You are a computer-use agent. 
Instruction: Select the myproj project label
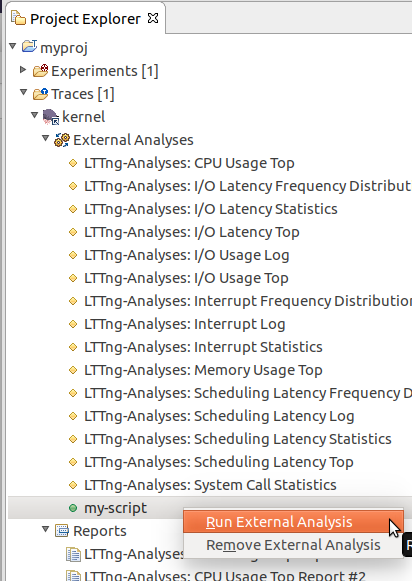point(64,48)
